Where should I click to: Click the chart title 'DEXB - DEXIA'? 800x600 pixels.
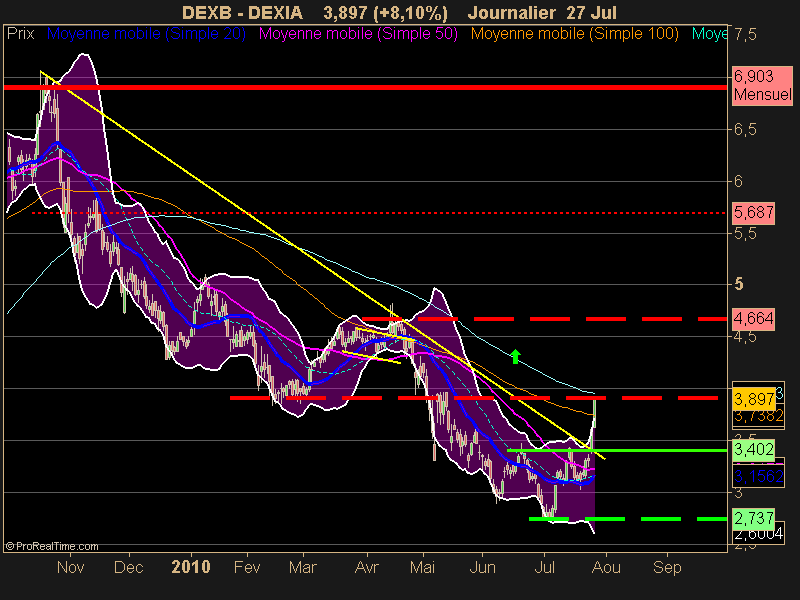pos(242,12)
